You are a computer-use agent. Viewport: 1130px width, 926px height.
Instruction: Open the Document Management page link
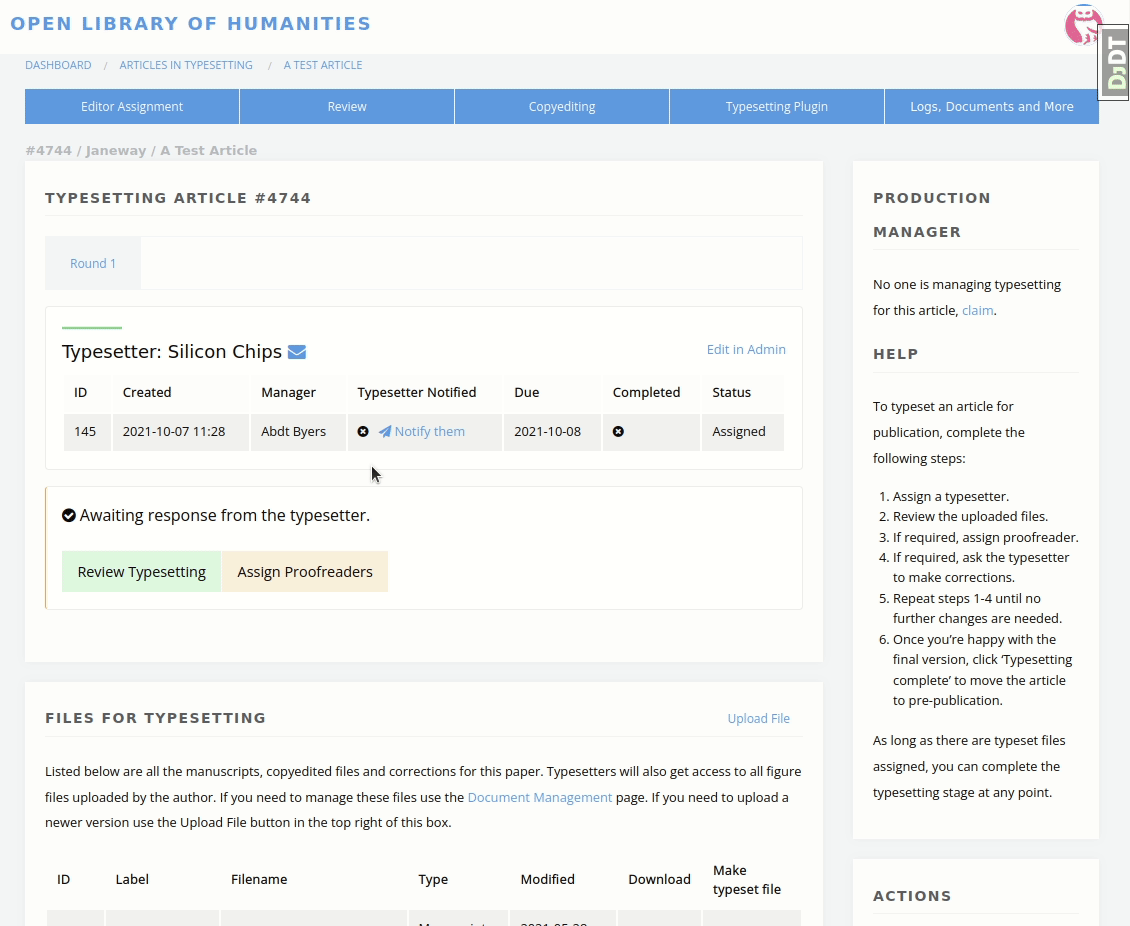point(539,798)
